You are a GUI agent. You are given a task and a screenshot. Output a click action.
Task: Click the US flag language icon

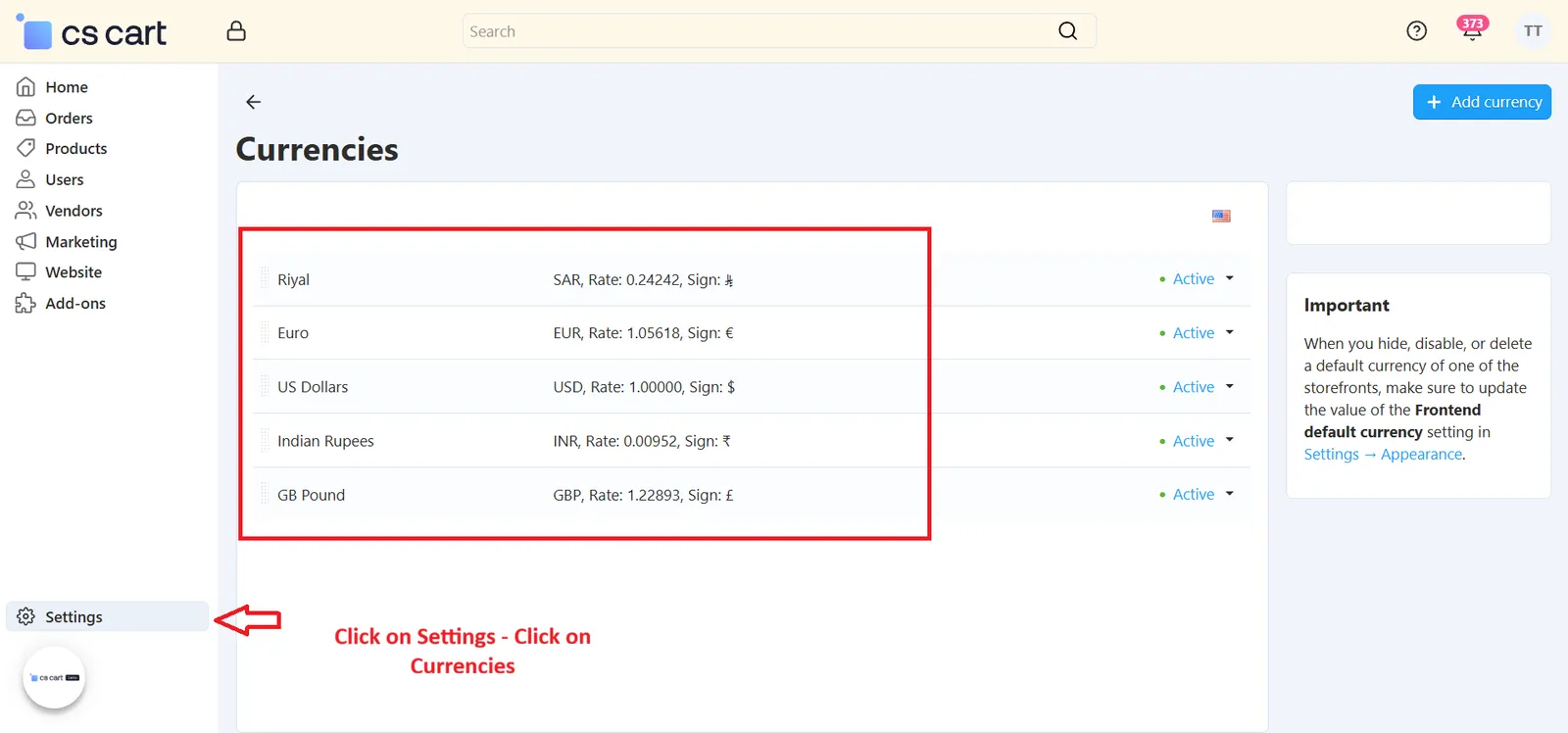[1221, 216]
